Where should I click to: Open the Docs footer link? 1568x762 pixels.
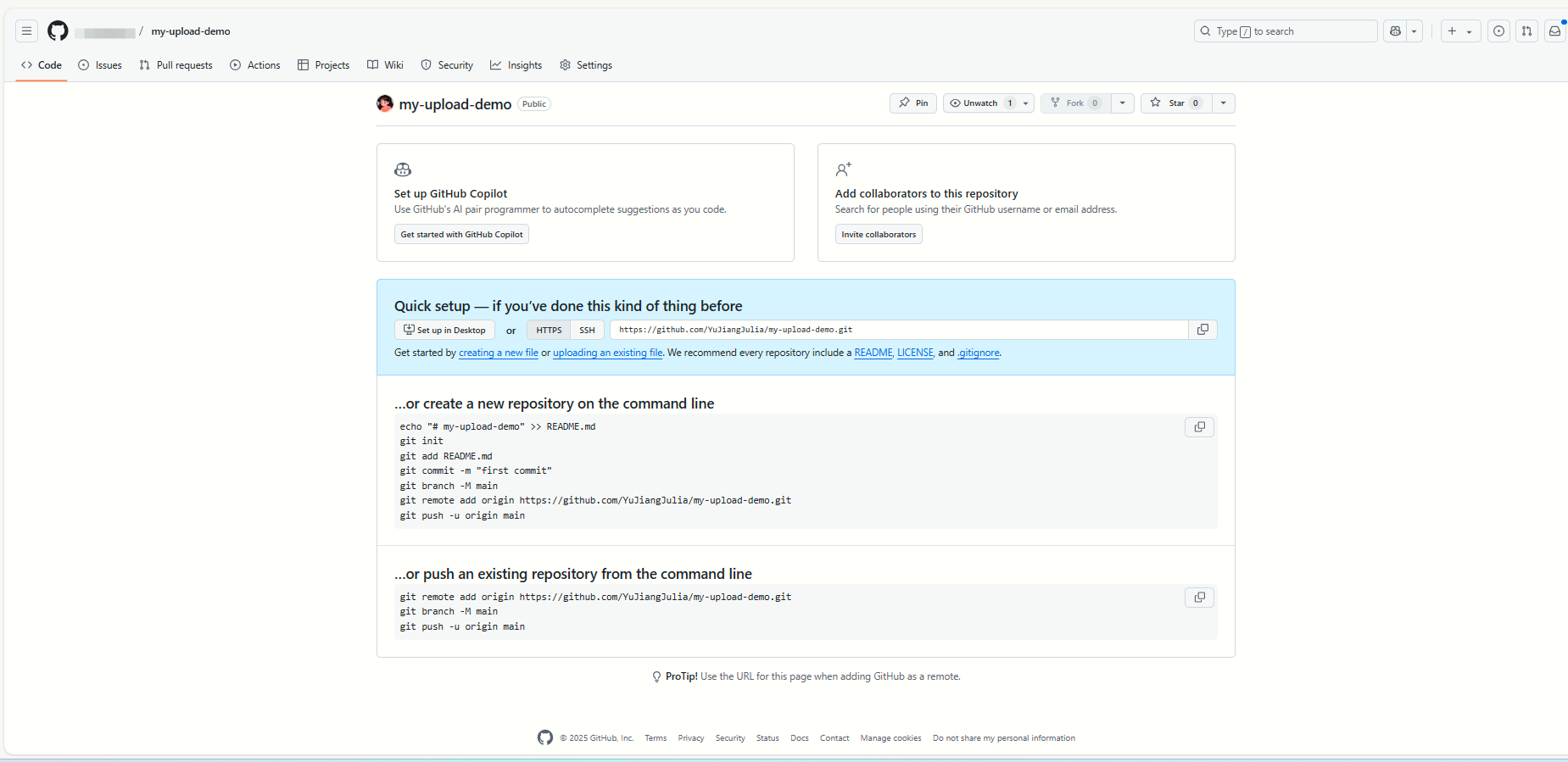pos(800,738)
